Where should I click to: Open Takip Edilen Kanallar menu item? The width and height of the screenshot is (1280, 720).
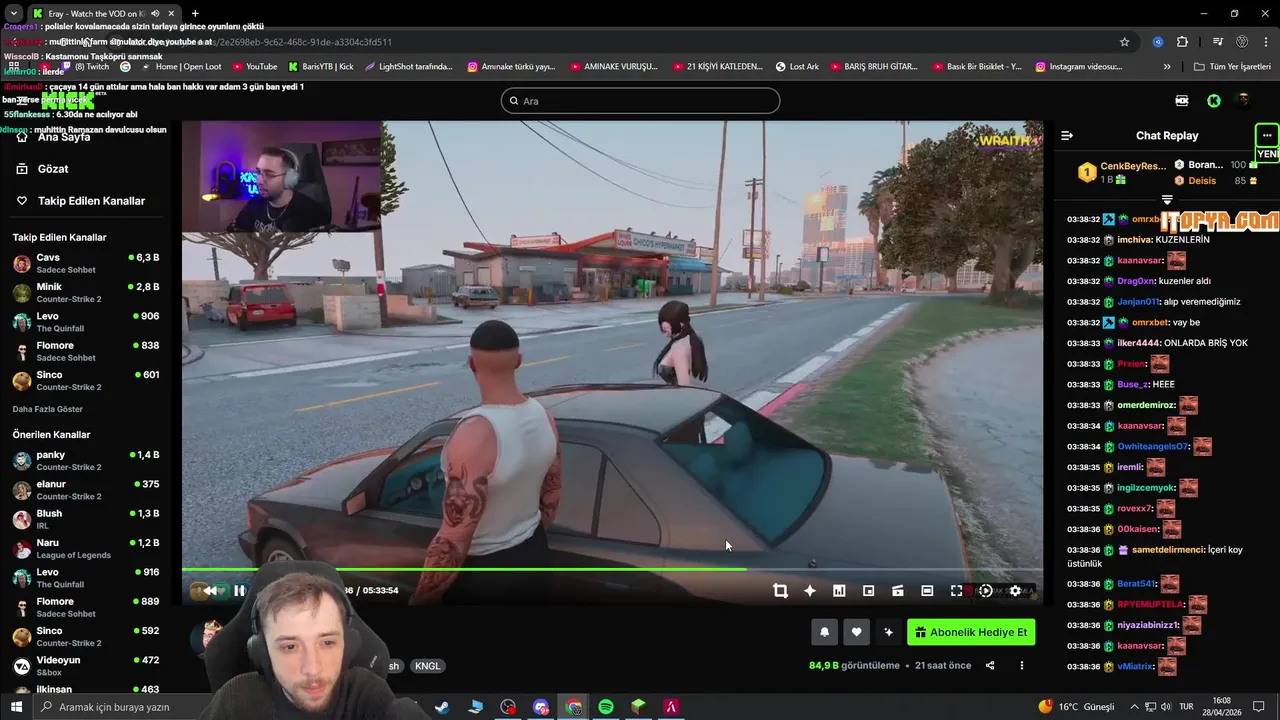click(91, 201)
